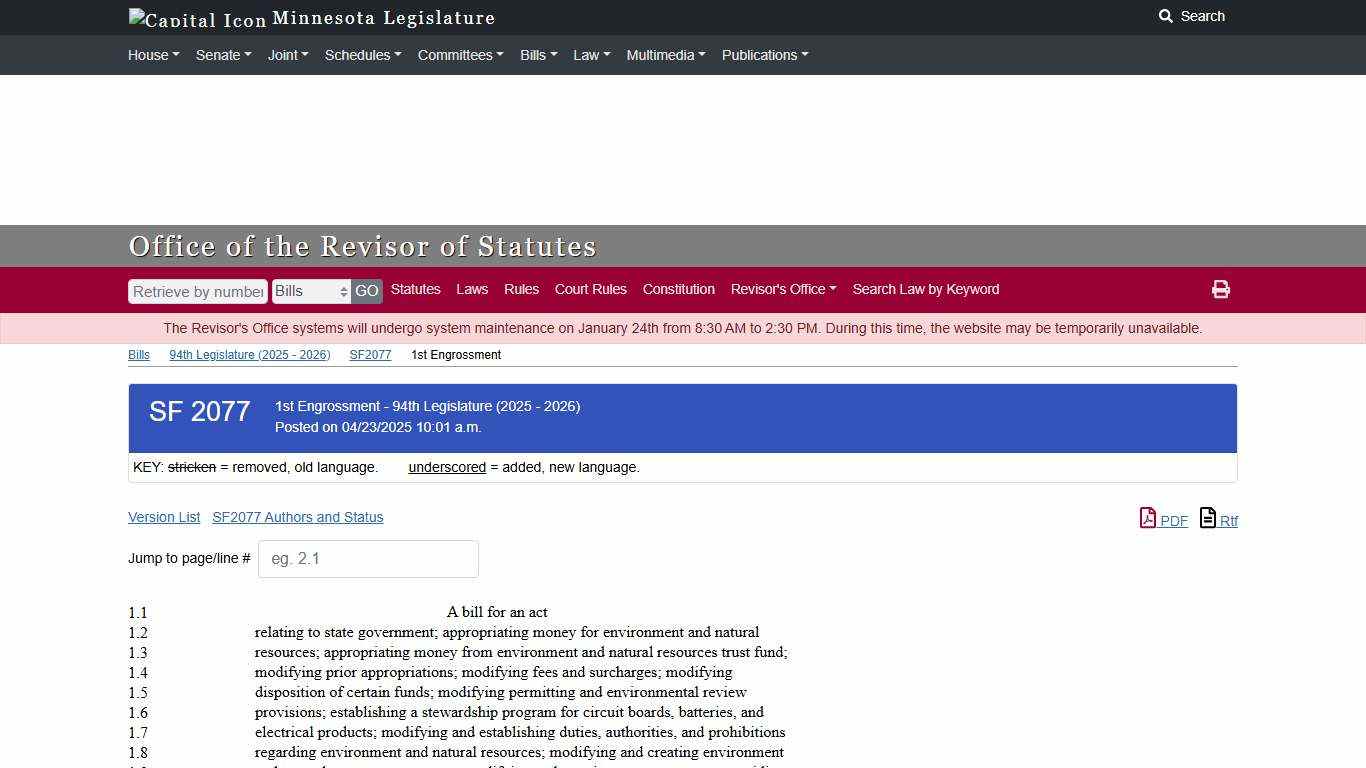Navigate to Statutes in the red navbar
The height and width of the screenshot is (768, 1366).
pos(415,289)
